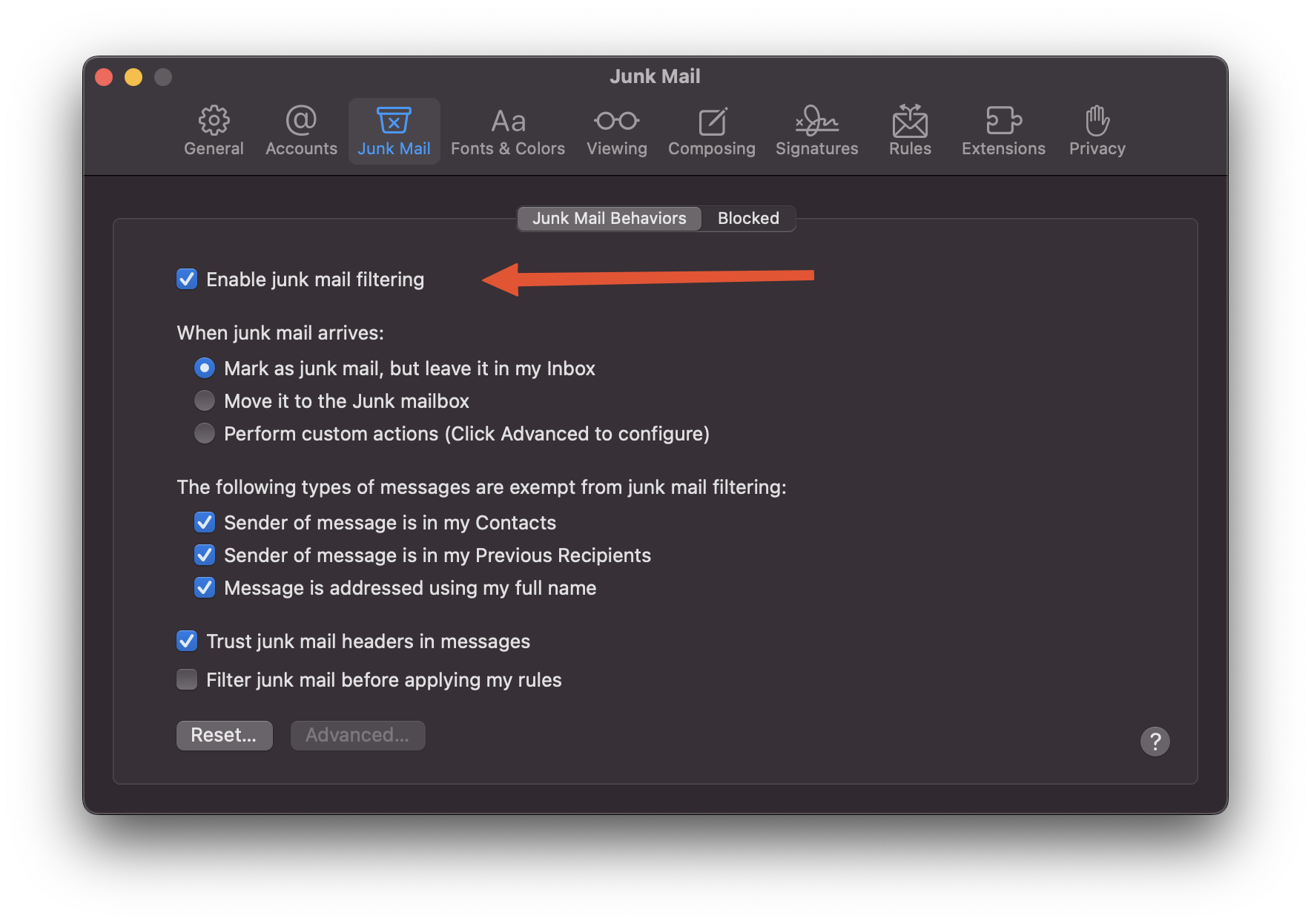The image size is (1311, 924).
Task: Uncheck Sender is in my Previous Recipients
Action: pos(205,555)
